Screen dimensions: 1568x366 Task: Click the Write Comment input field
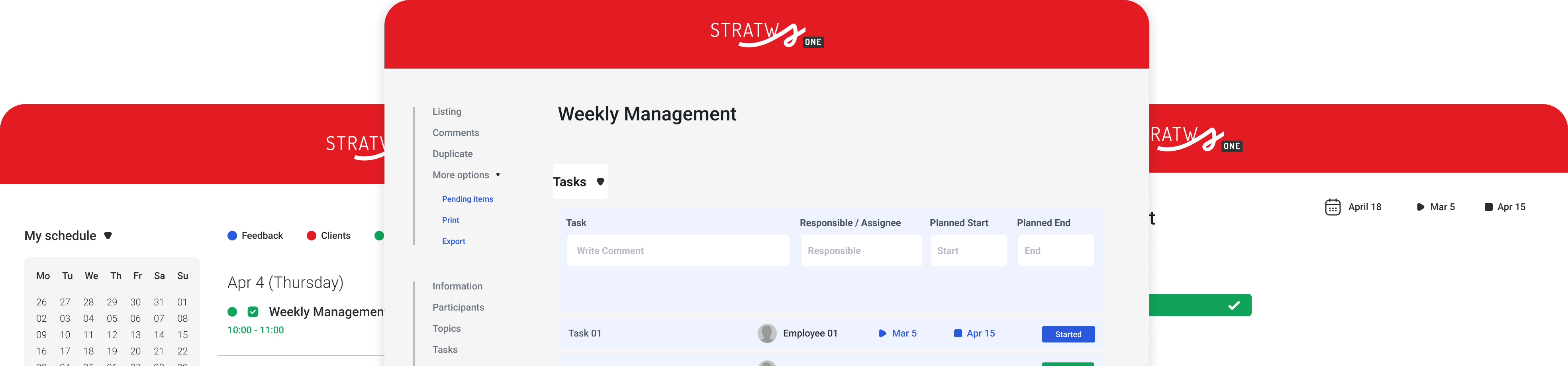tap(678, 250)
